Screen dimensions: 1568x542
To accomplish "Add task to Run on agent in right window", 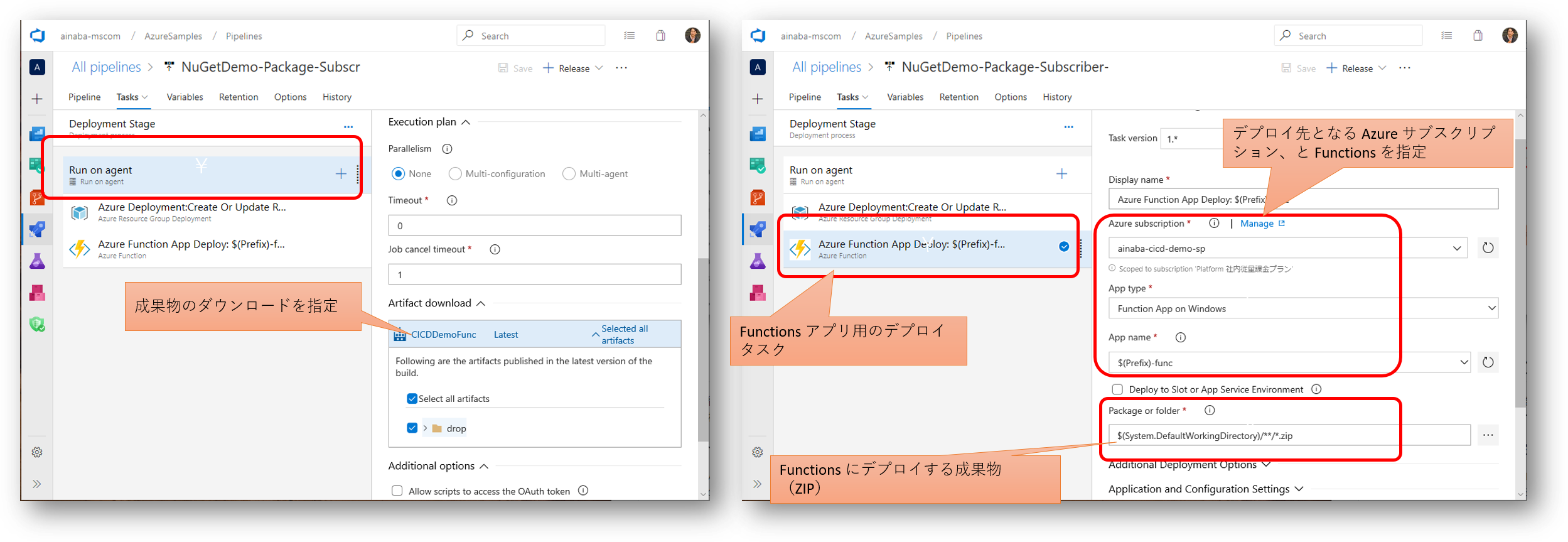I will (1061, 173).
